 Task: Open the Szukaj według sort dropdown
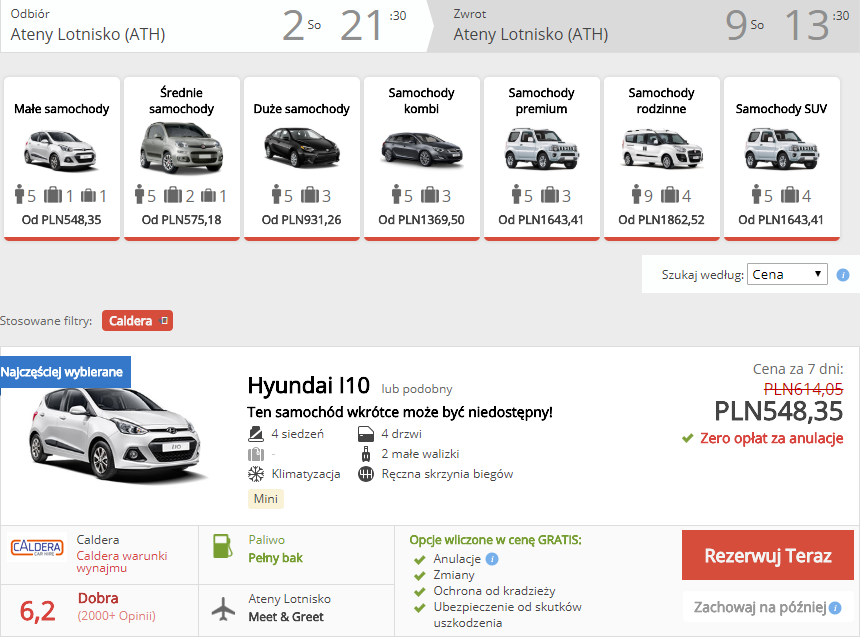pos(787,274)
